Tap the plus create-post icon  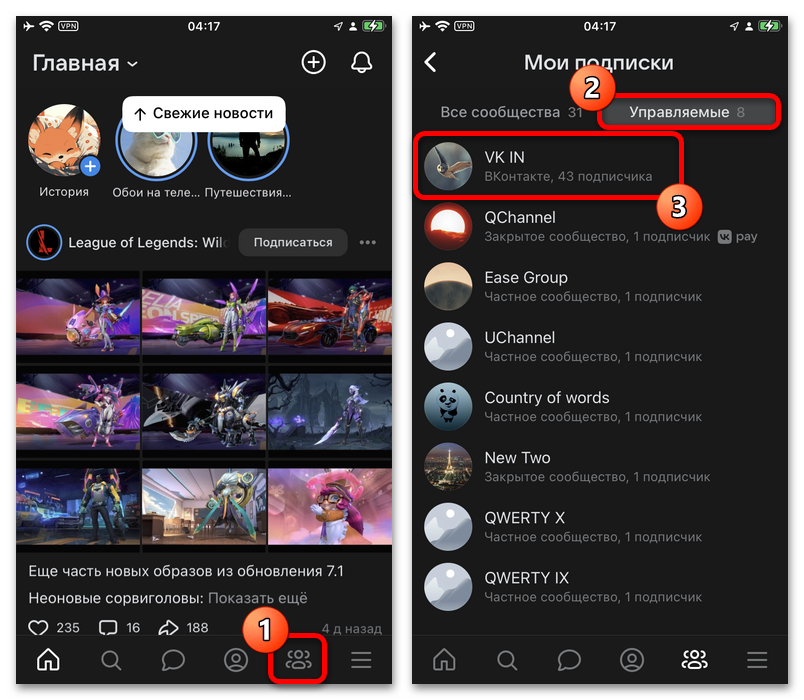click(x=313, y=63)
